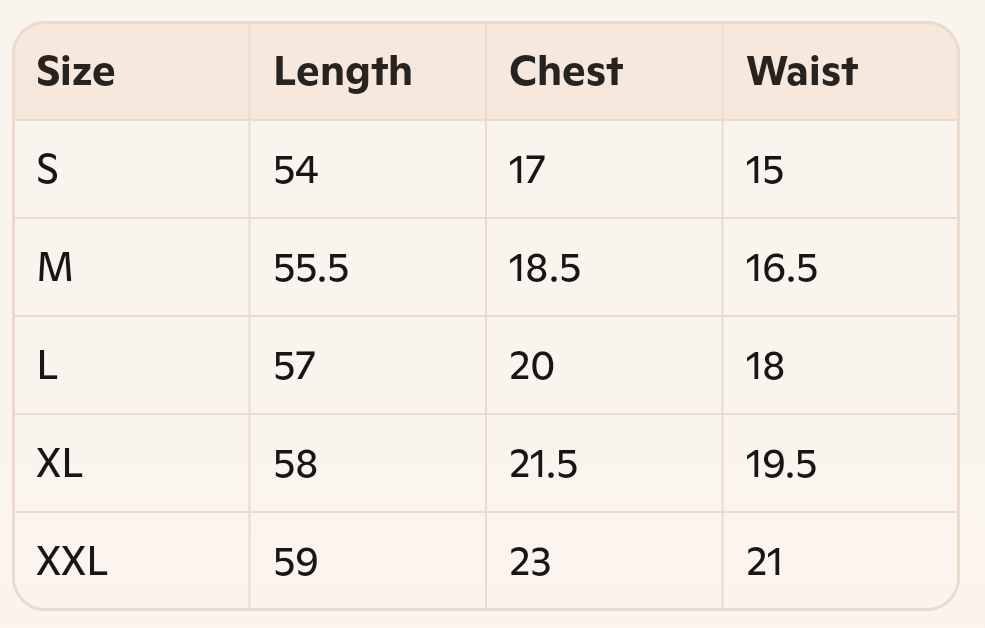985x628 pixels.
Task: Select the waist value 16.5
Action: [781, 268]
